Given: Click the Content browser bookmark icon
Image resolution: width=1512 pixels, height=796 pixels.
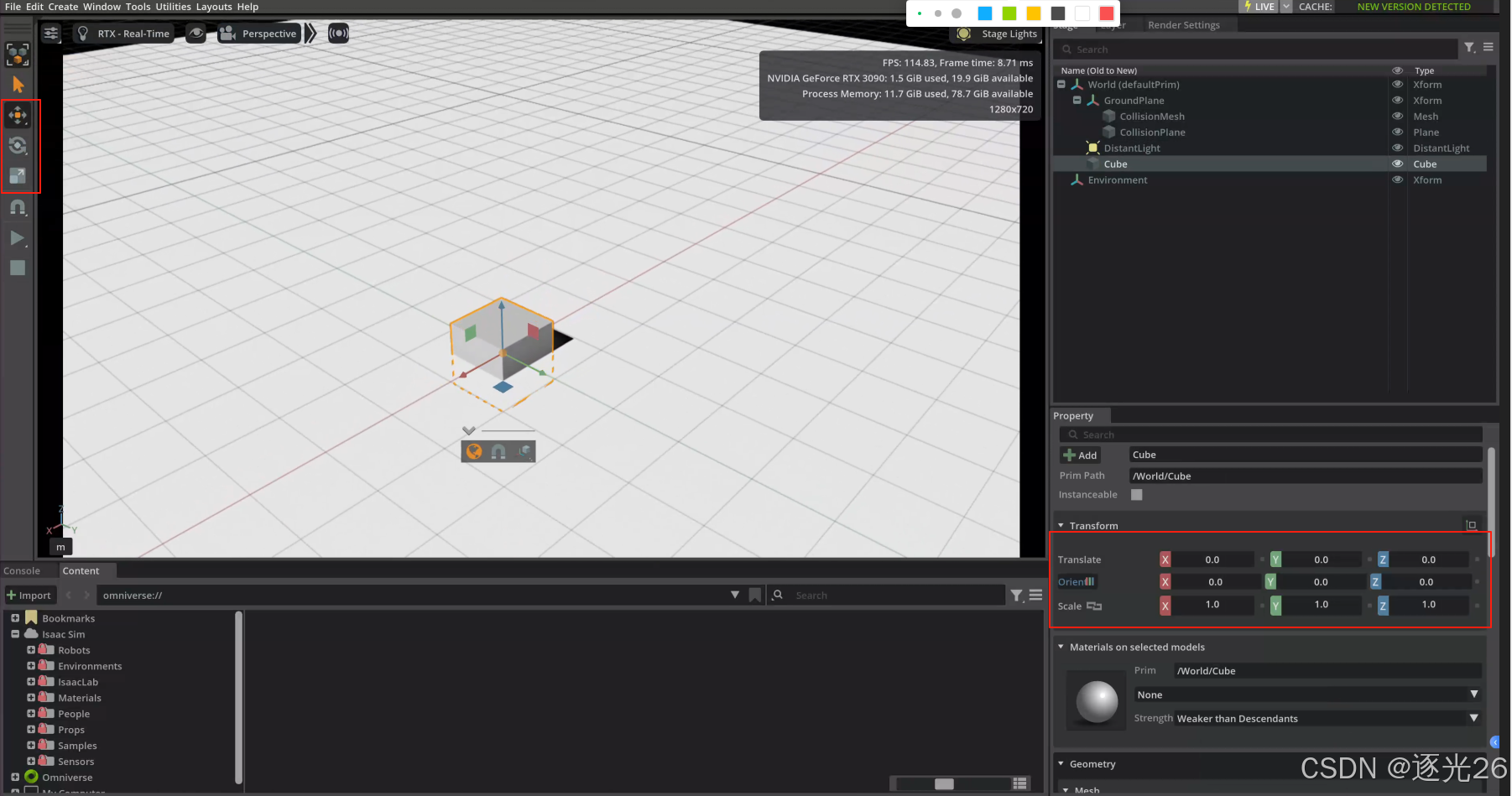Looking at the screenshot, I should pos(755,595).
